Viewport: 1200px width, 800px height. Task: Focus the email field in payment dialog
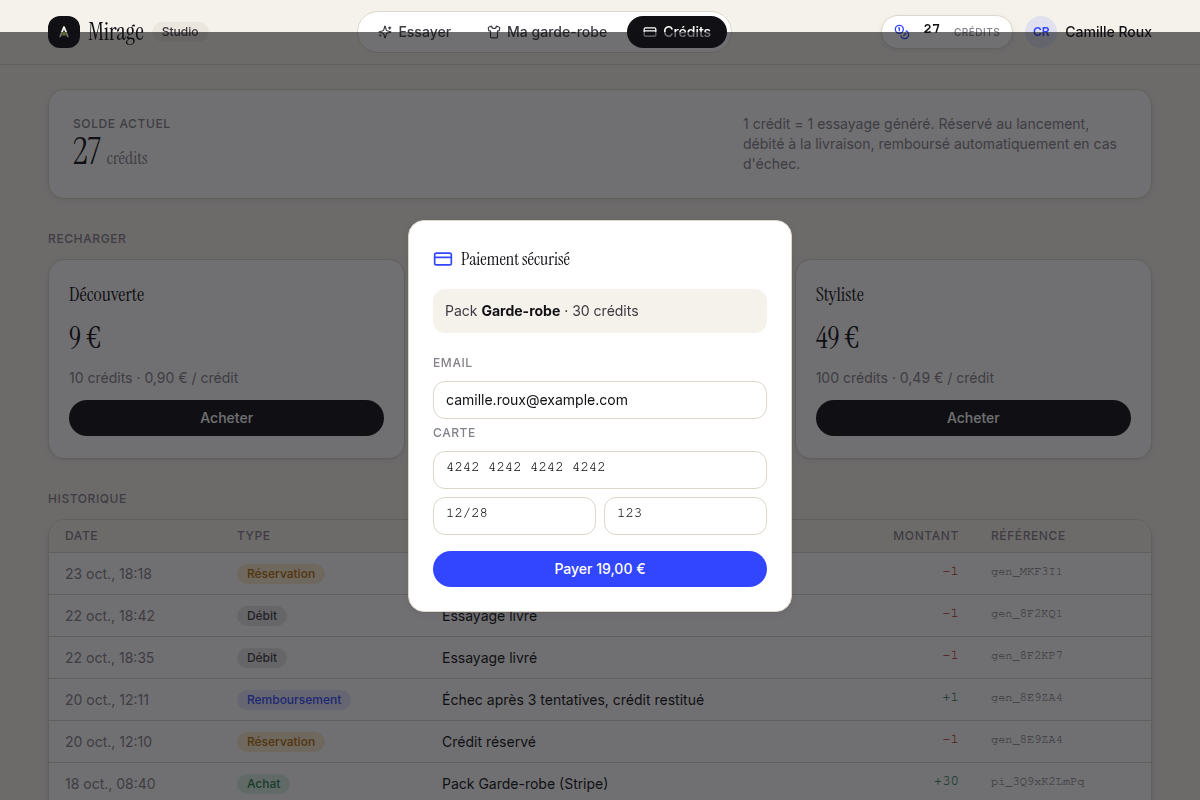(600, 400)
